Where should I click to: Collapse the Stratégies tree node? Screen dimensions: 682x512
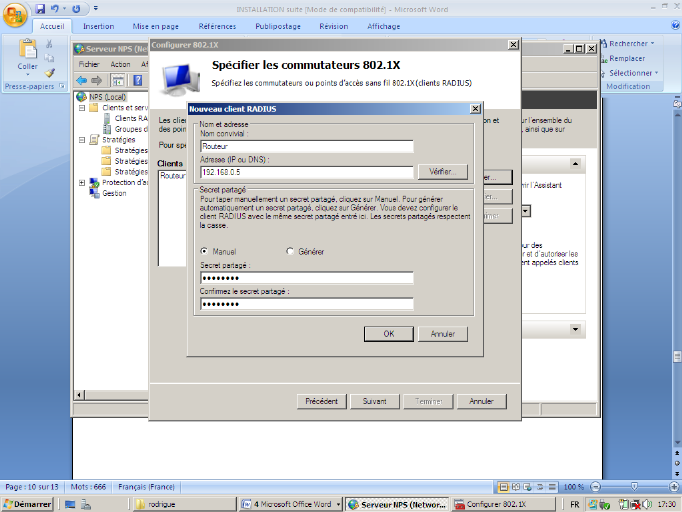(82, 140)
